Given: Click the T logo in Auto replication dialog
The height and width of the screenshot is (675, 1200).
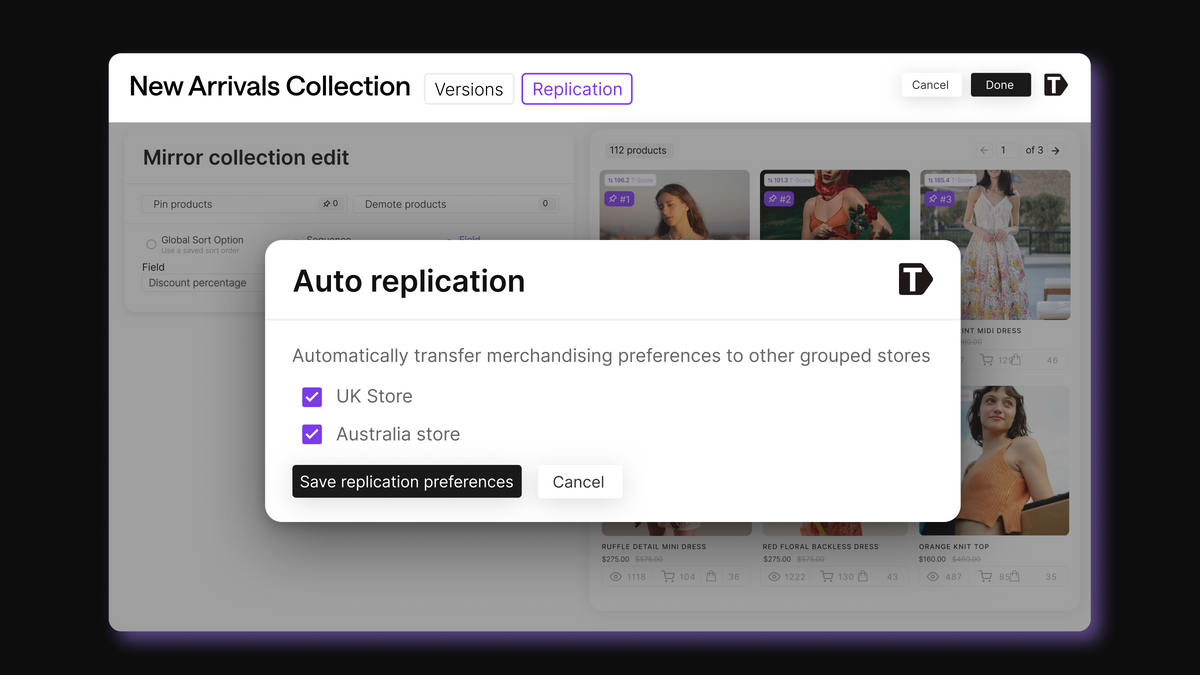Looking at the screenshot, I should [915, 279].
